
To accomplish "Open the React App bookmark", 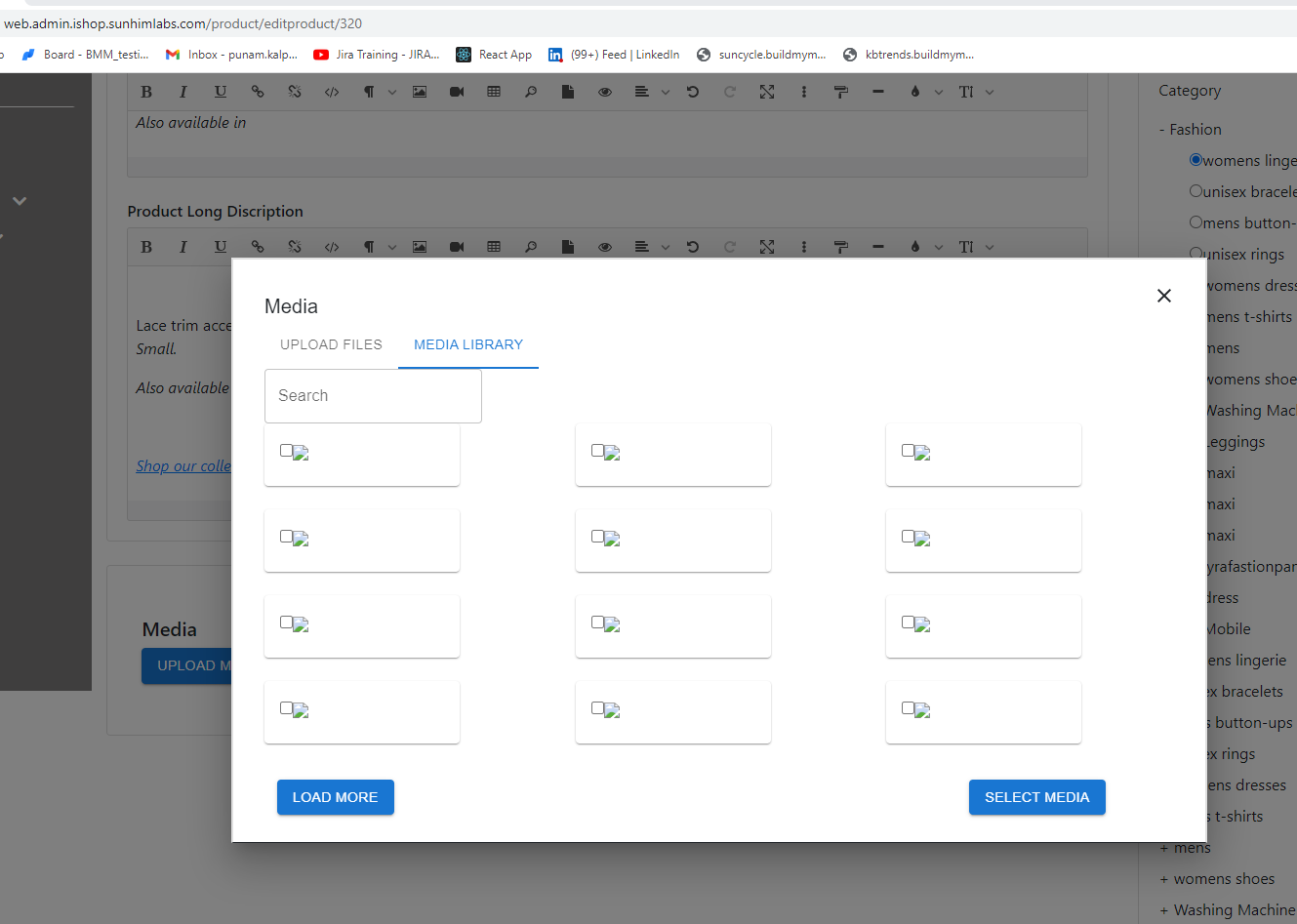I will [494, 55].
